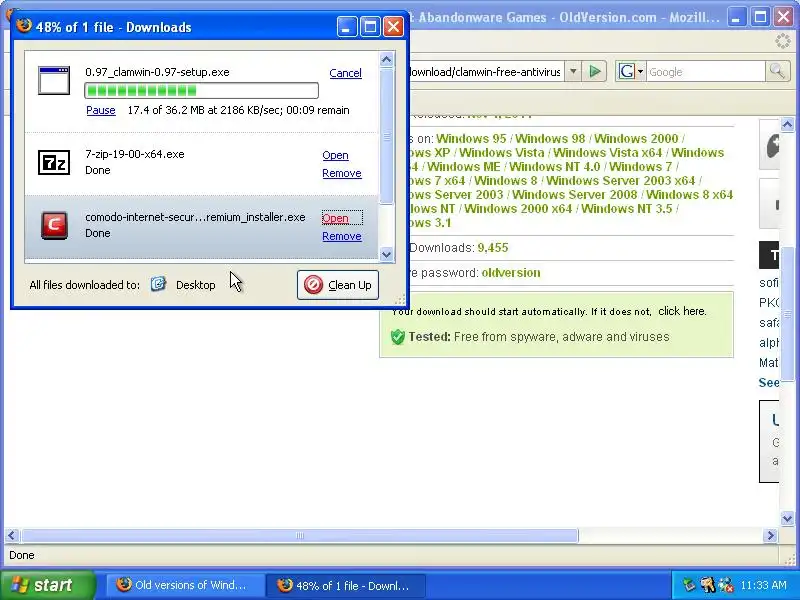Open the Windows 95 link
The width and height of the screenshot is (800, 600).
click(x=471, y=138)
